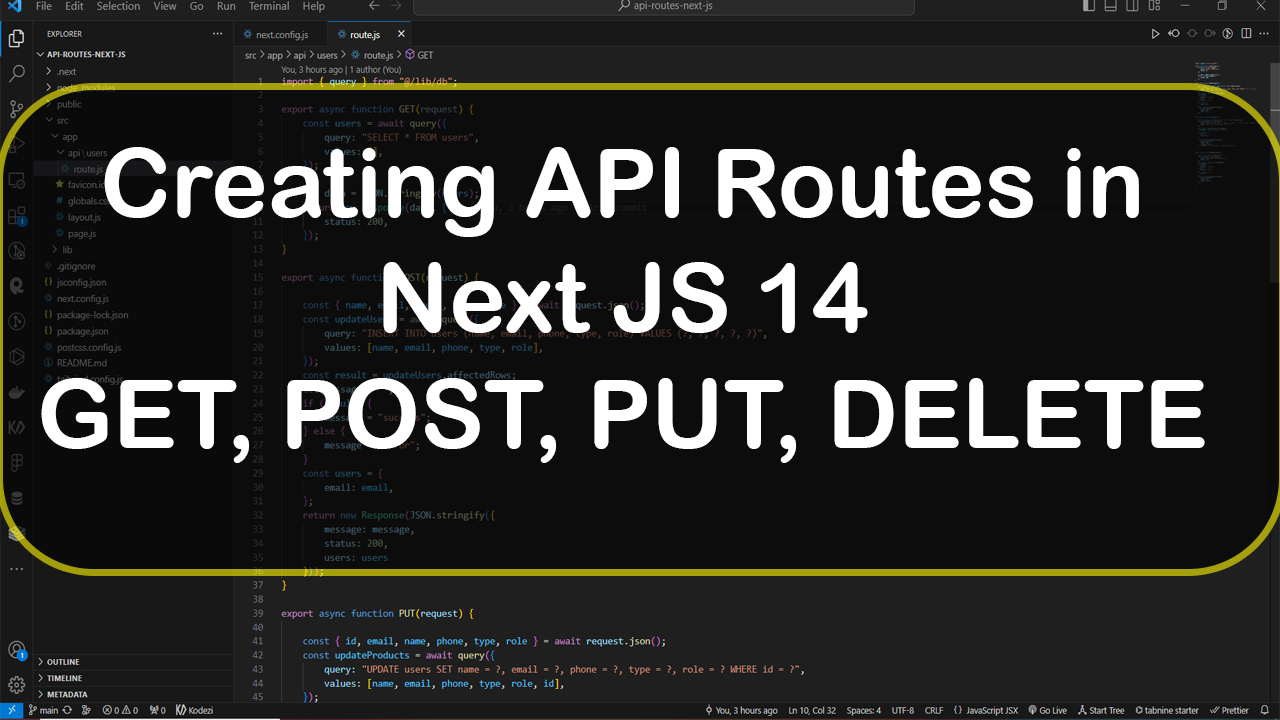Open the Accounts menu icon
Screen dimensions: 1280x720
(x=16, y=651)
